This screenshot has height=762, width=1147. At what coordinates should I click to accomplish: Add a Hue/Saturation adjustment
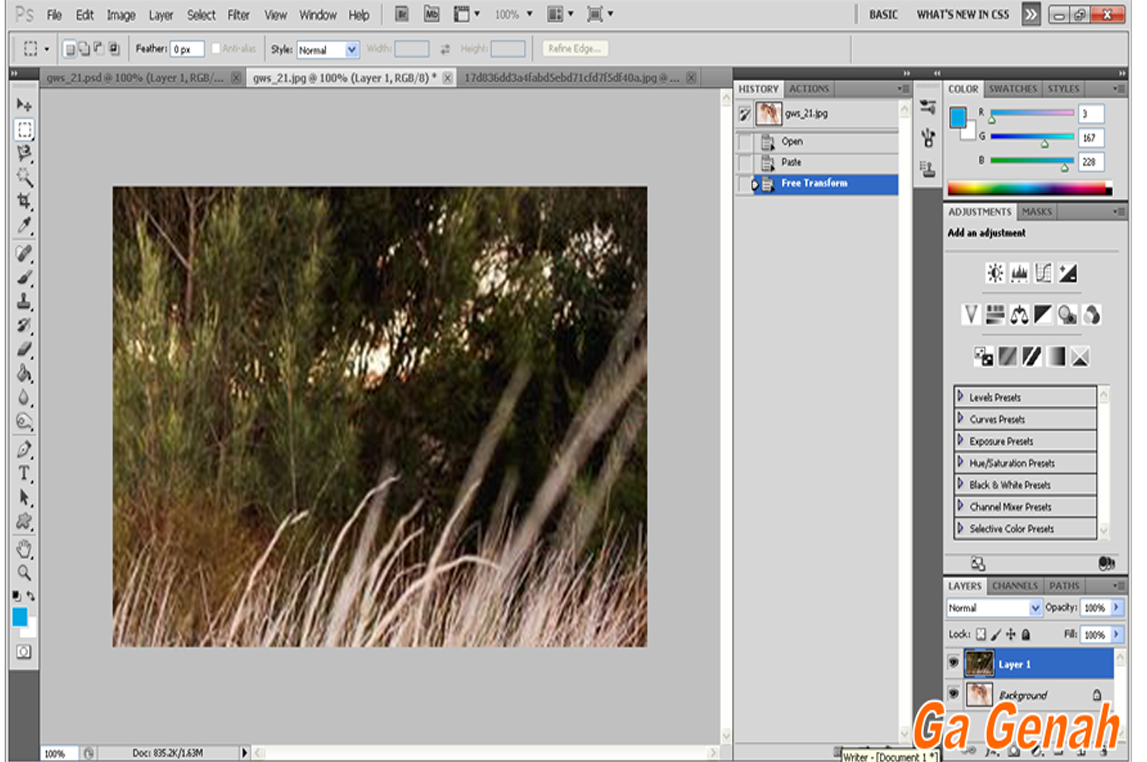coord(996,313)
